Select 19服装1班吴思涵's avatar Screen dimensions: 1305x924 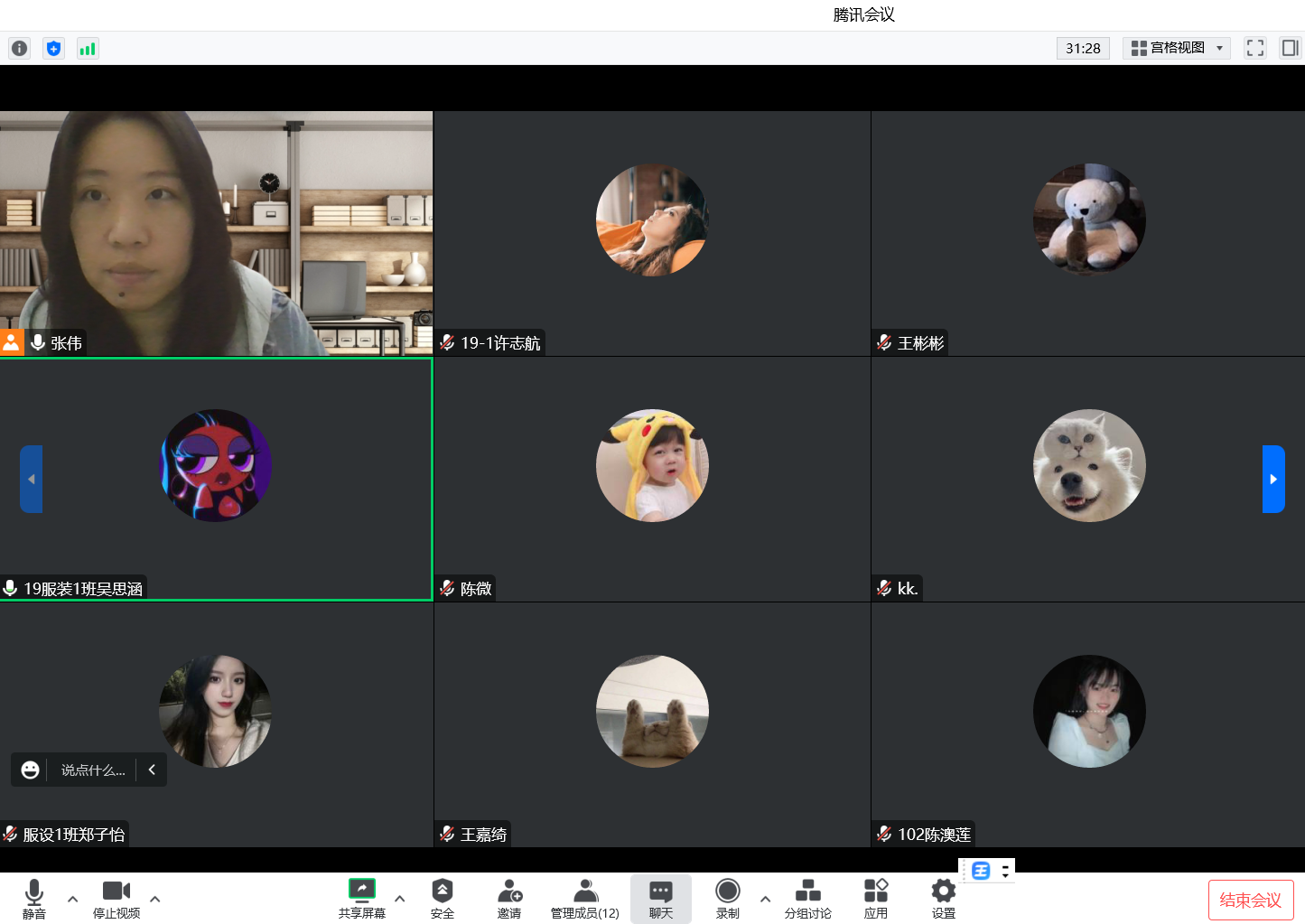[215, 465]
